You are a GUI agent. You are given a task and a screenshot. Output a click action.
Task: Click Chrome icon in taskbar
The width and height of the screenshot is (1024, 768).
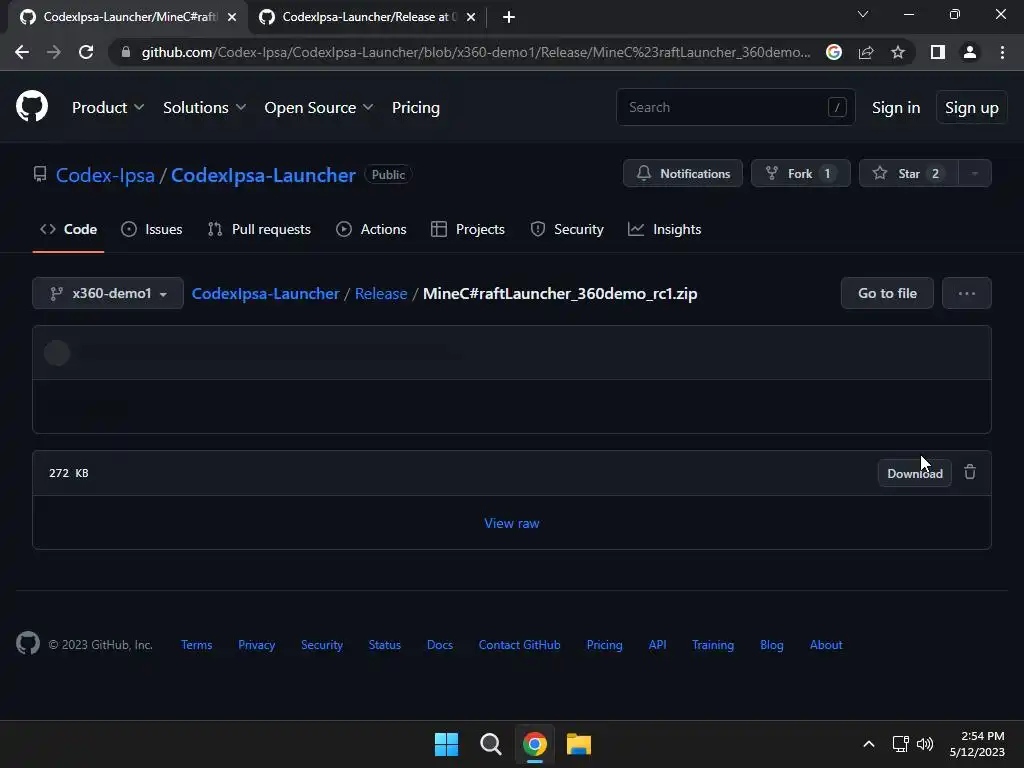pos(535,744)
